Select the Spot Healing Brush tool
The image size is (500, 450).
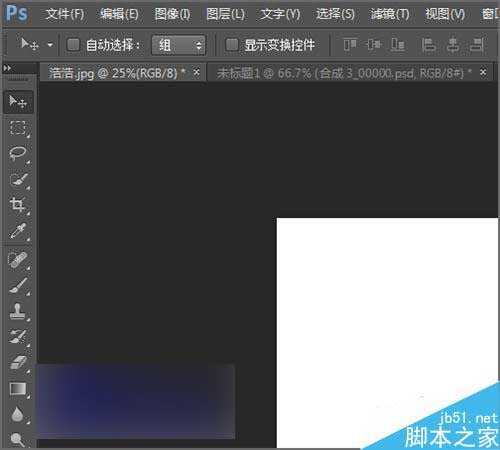(18, 260)
